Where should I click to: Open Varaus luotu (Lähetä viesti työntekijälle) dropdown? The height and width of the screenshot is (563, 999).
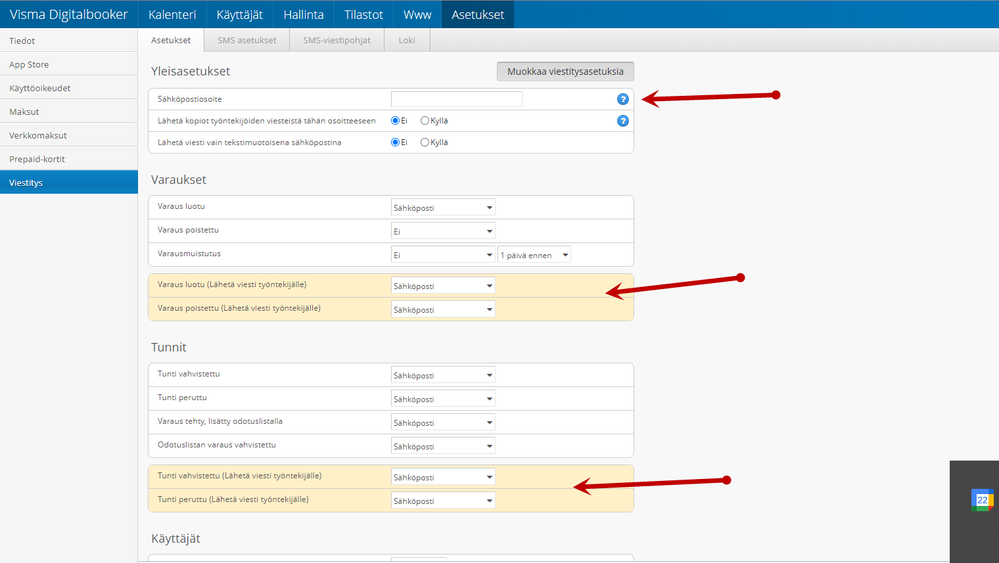click(x=443, y=286)
